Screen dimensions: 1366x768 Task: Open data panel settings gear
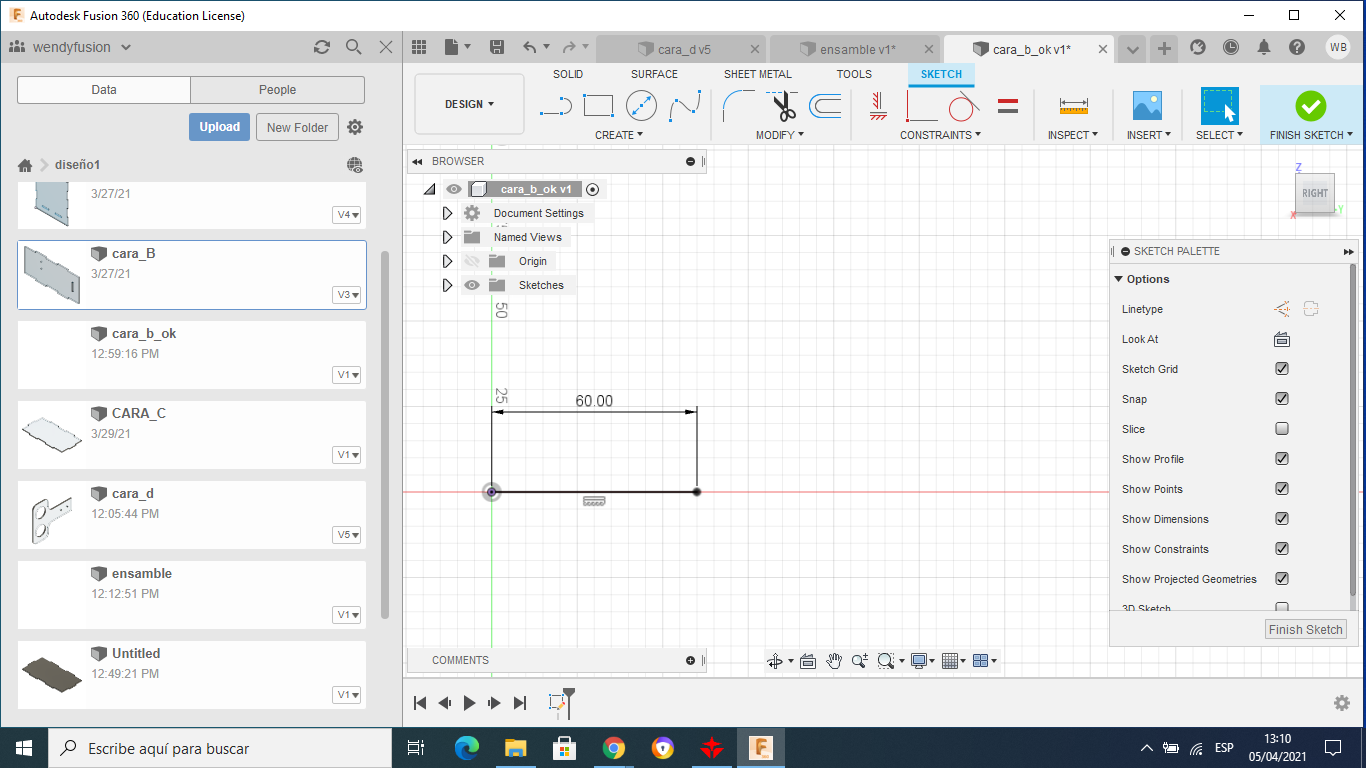pos(355,127)
